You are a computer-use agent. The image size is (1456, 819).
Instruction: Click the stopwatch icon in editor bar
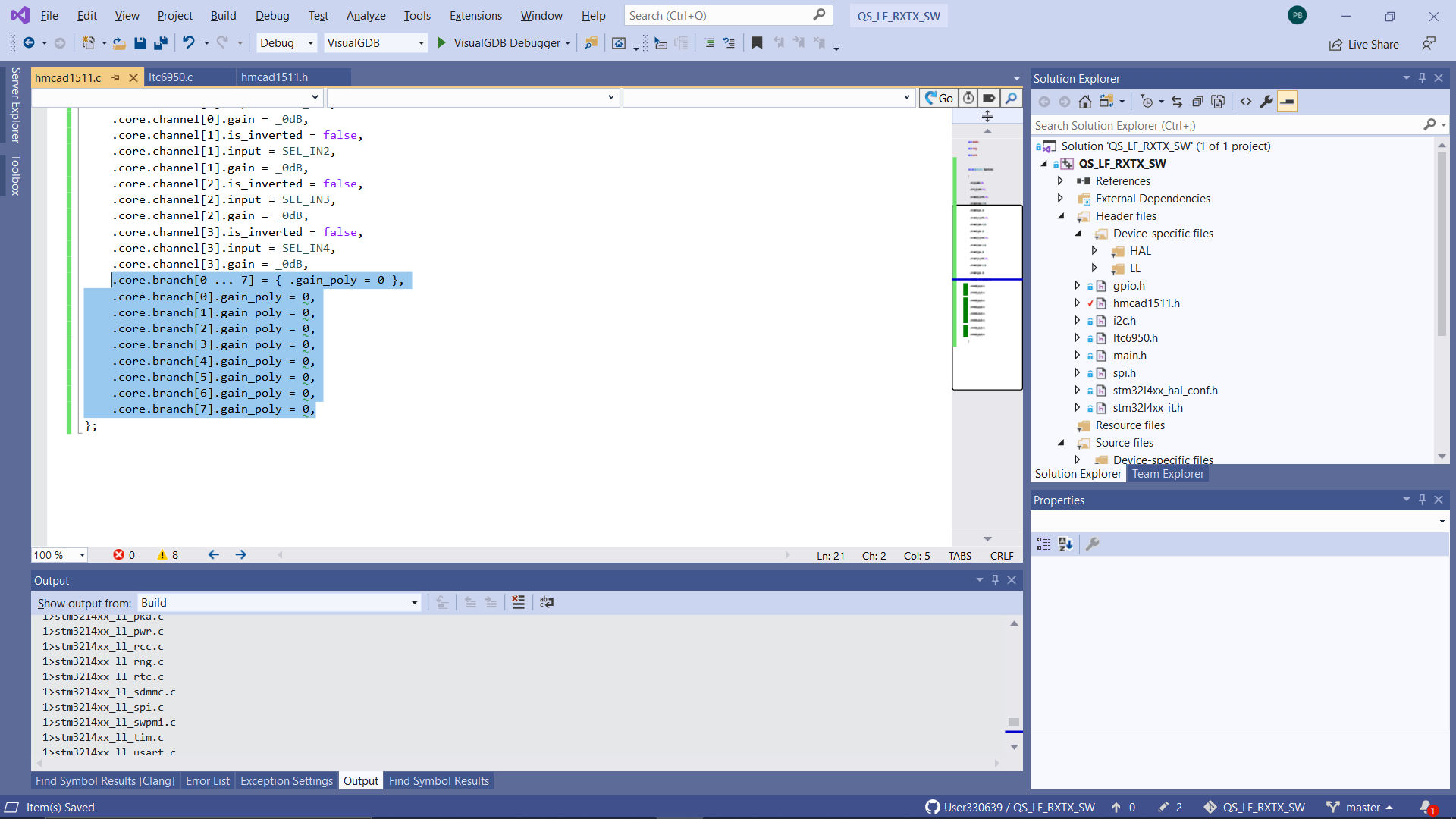[x=968, y=98]
